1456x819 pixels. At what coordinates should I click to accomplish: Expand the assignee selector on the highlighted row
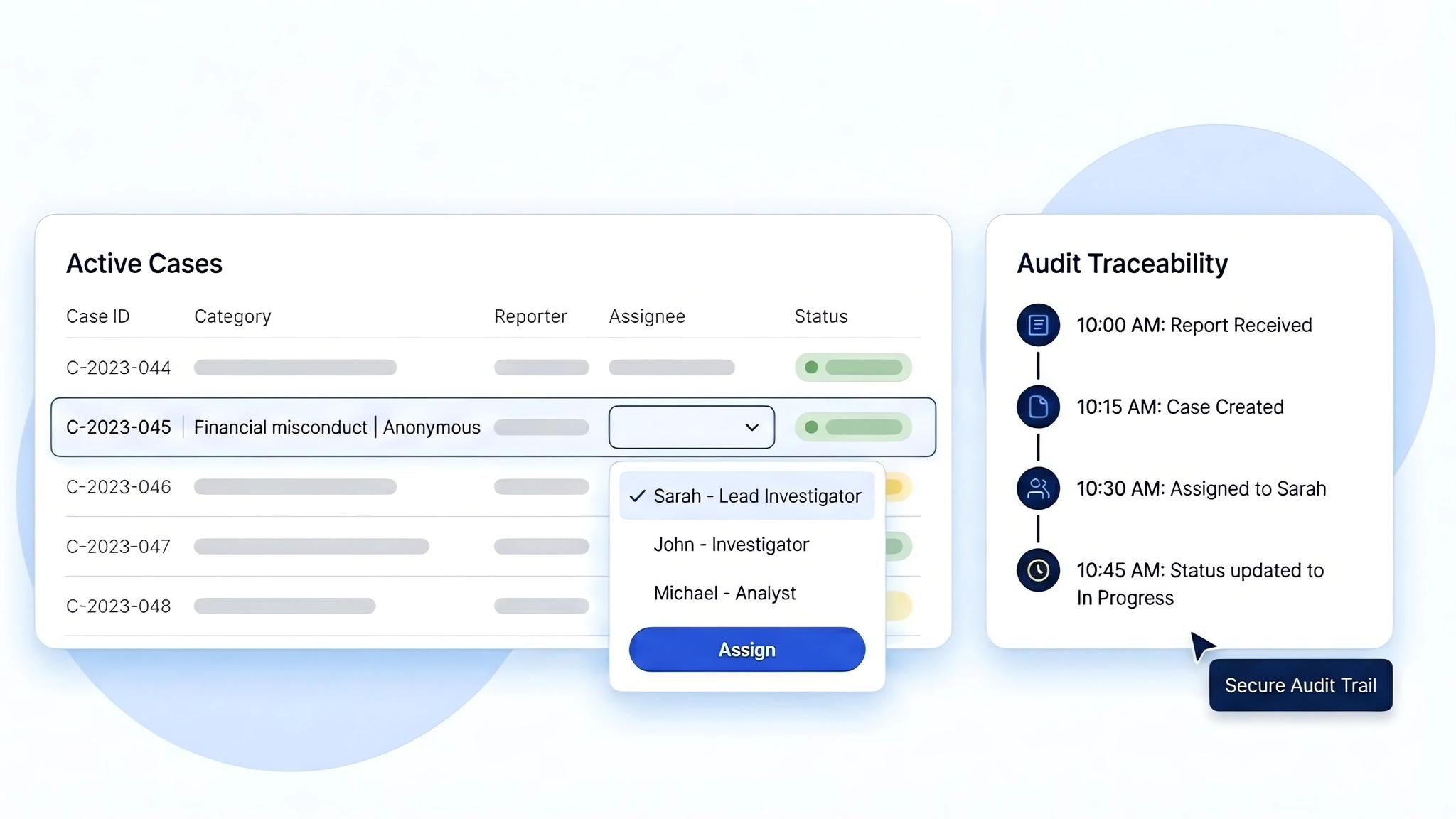691,427
